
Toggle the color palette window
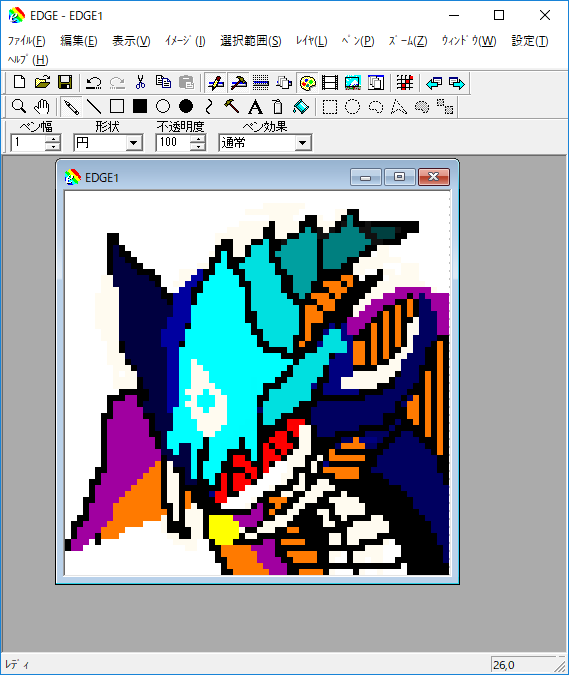tap(307, 82)
